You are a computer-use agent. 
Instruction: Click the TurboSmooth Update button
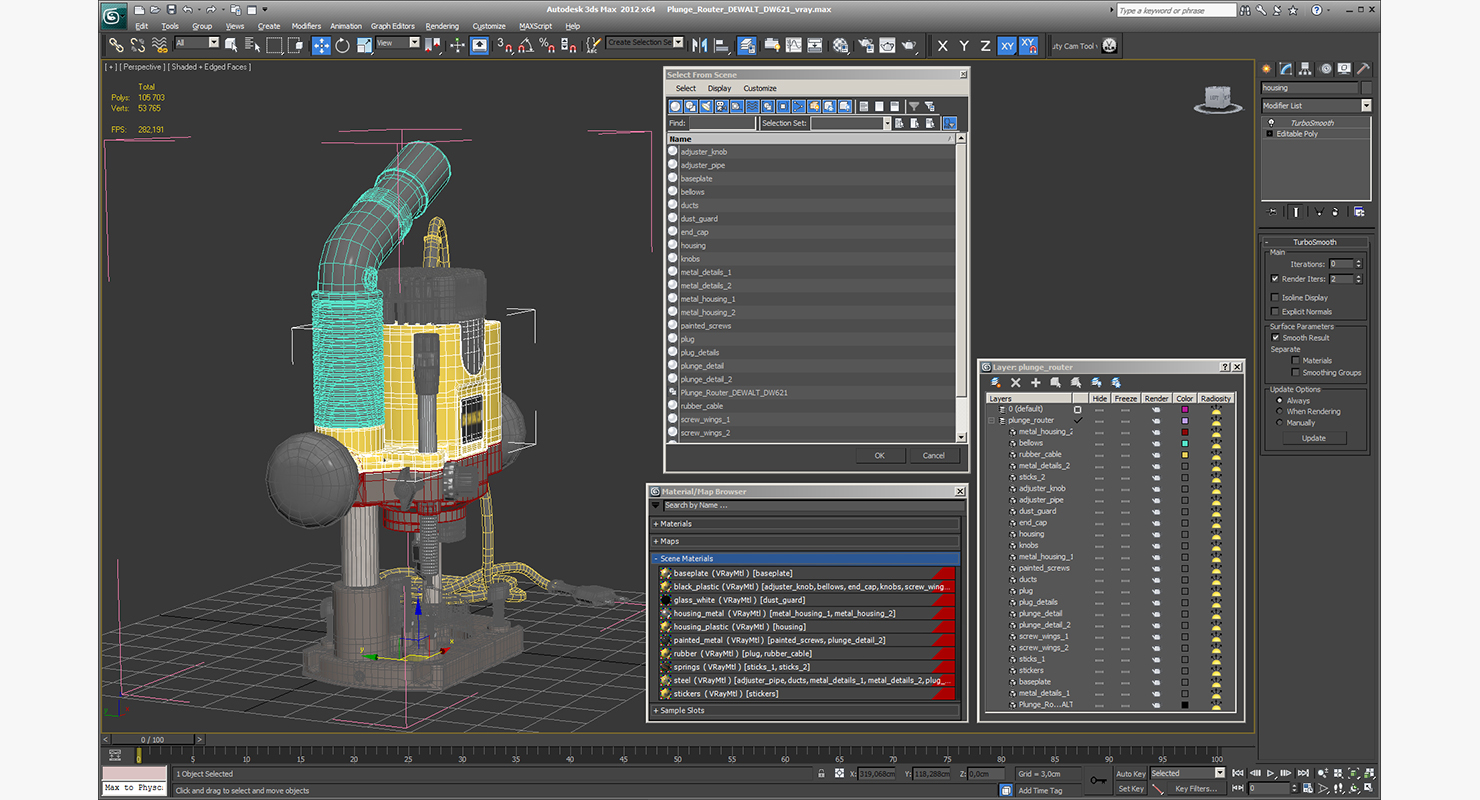click(x=1313, y=438)
